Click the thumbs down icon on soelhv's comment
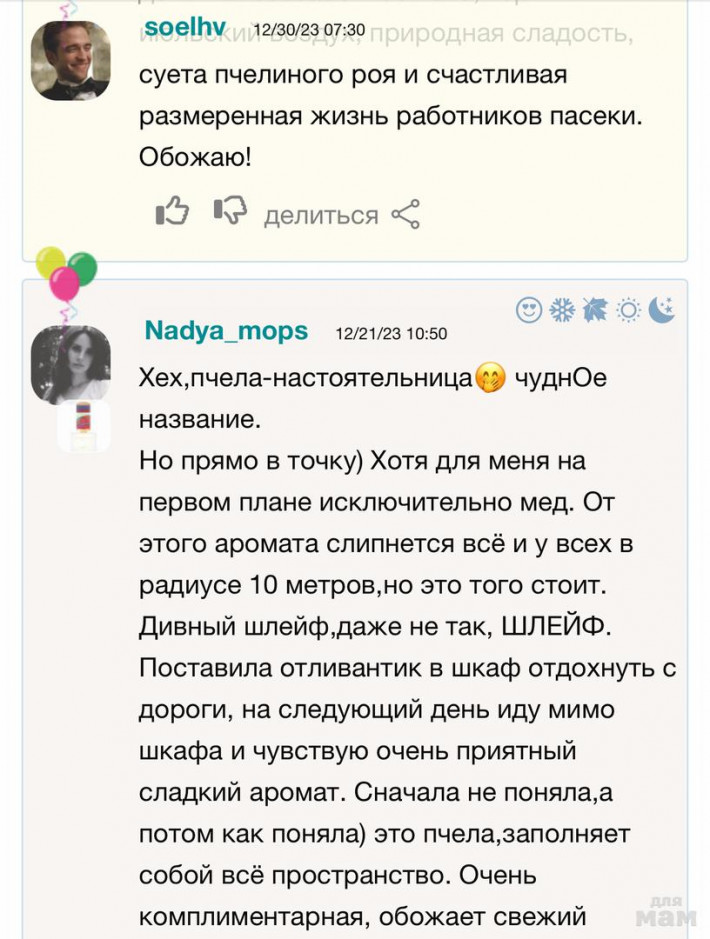 (x=230, y=213)
